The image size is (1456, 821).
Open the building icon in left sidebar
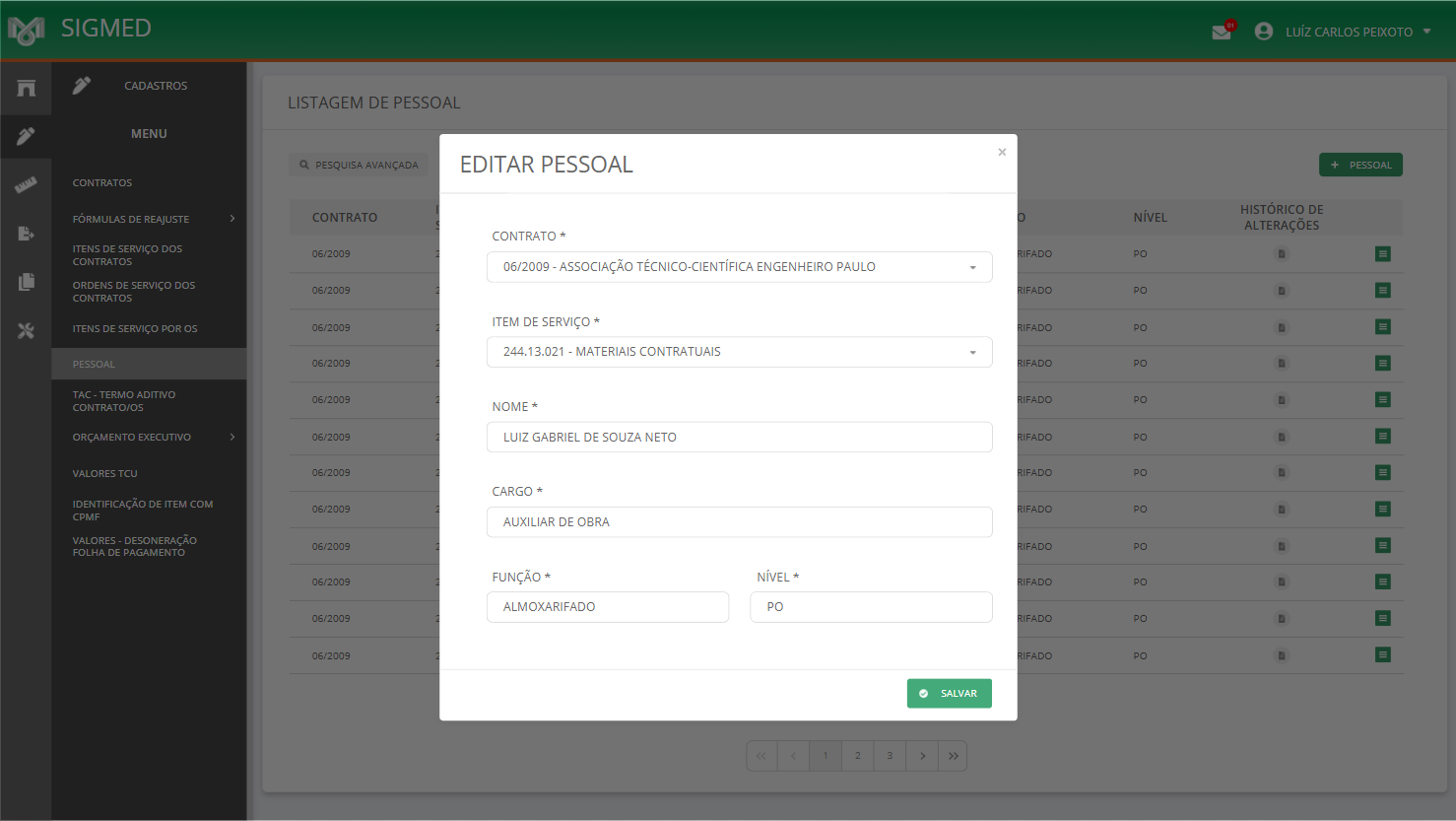[x=26, y=88]
